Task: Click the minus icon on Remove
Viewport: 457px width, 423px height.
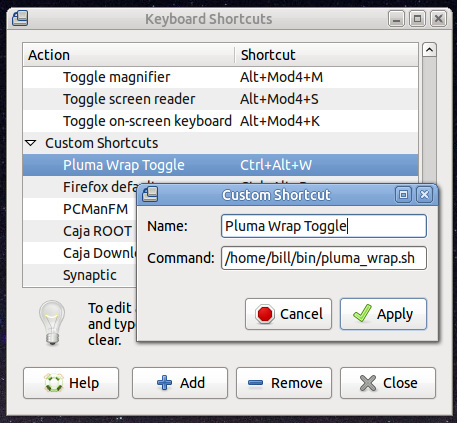Action: click(255, 383)
